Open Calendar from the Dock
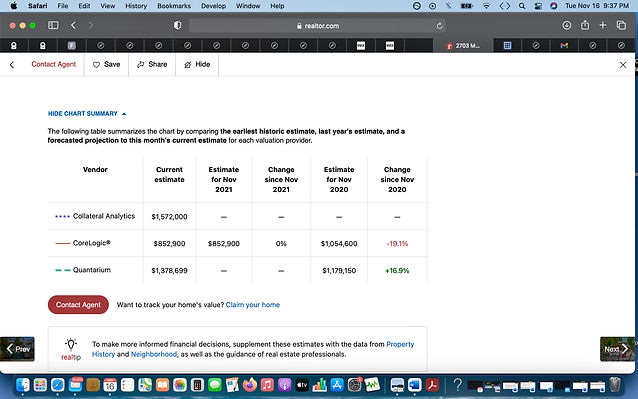This screenshot has width=638, height=399. (110, 384)
